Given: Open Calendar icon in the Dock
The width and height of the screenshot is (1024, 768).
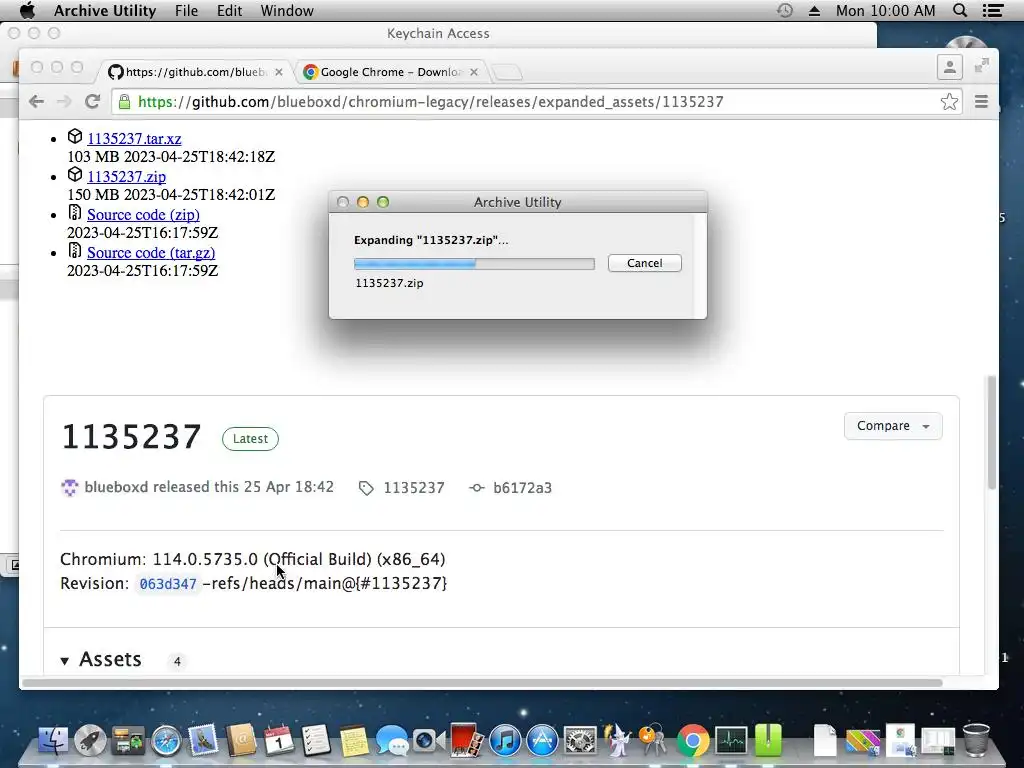Looking at the screenshot, I should pos(279,741).
